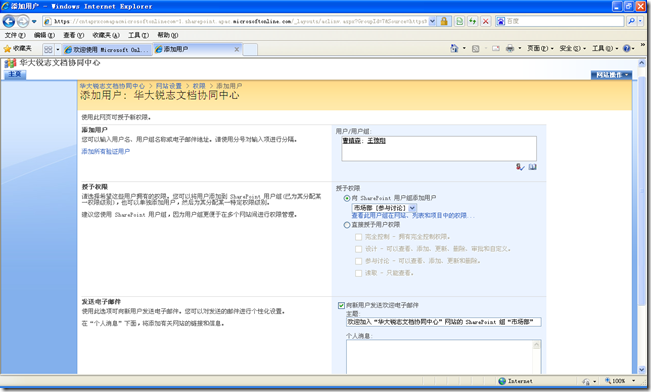Image resolution: width=651 pixels, height=392 pixels.
Task: Switch to the 欢迎使用 Microsoft Online tab
Action: (x=107, y=49)
